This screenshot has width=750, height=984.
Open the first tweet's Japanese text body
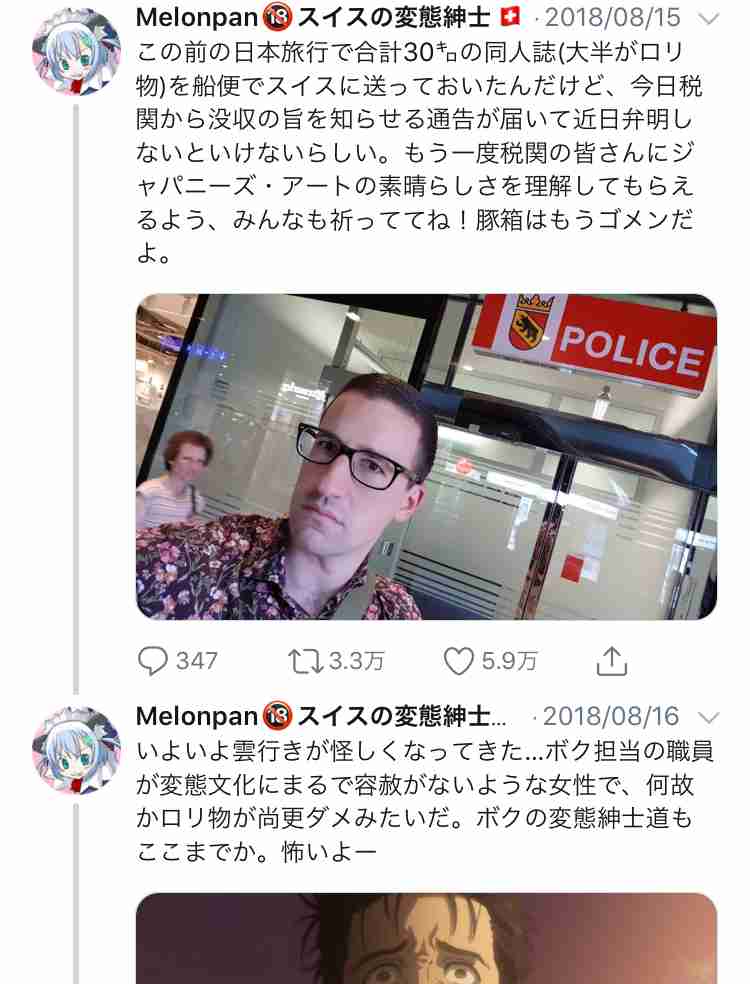click(x=419, y=152)
